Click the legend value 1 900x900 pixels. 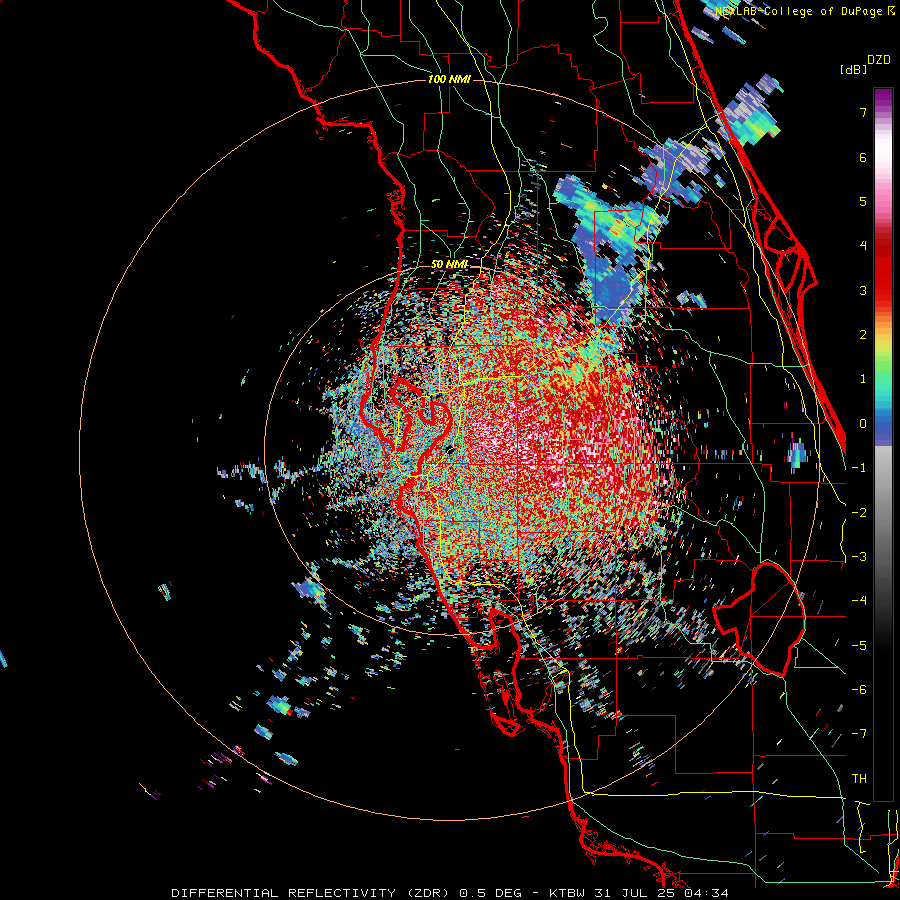click(x=863, y=379)
